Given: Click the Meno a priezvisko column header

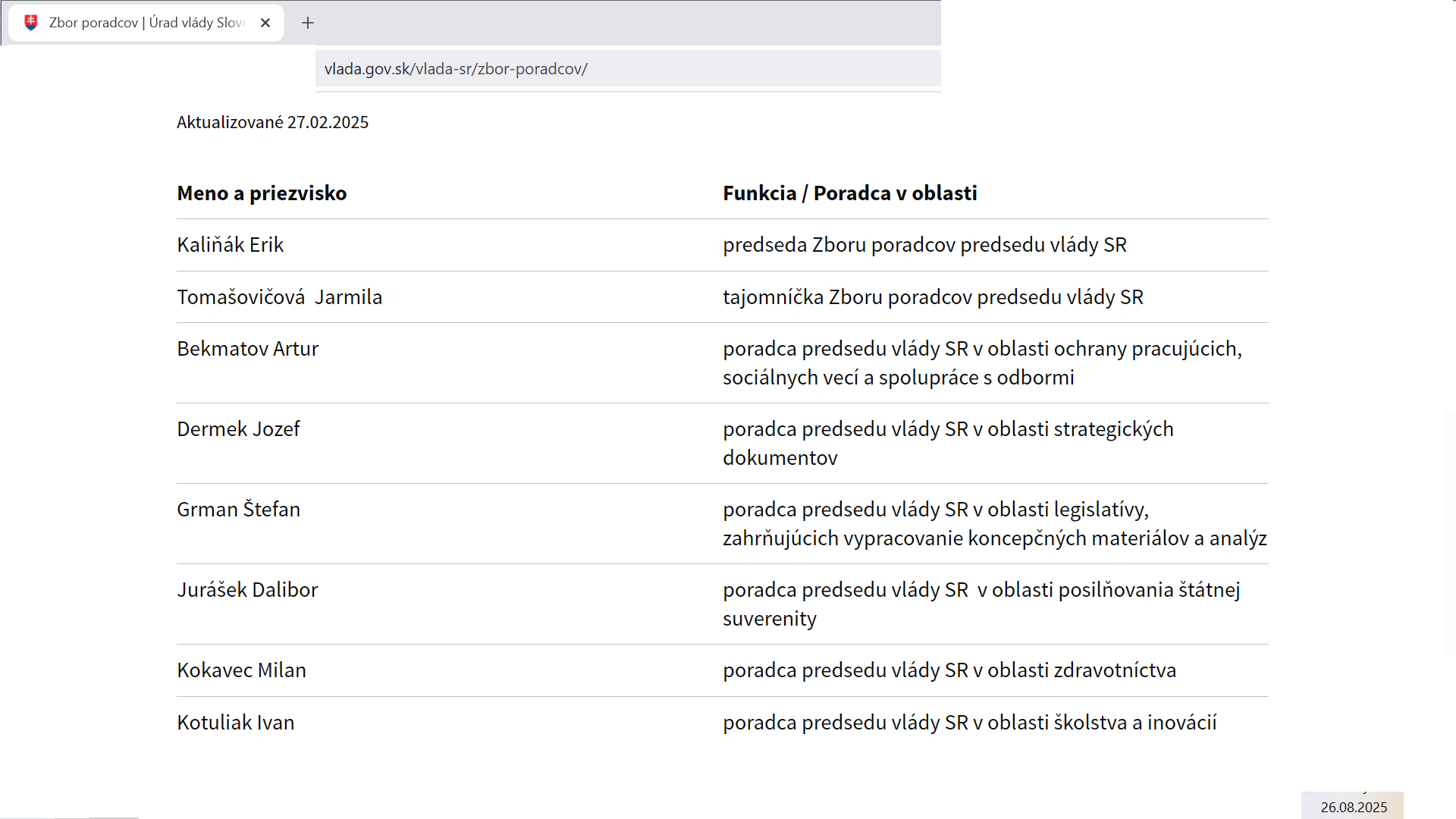Looking at the screenshot, I should tap(262, 193).
